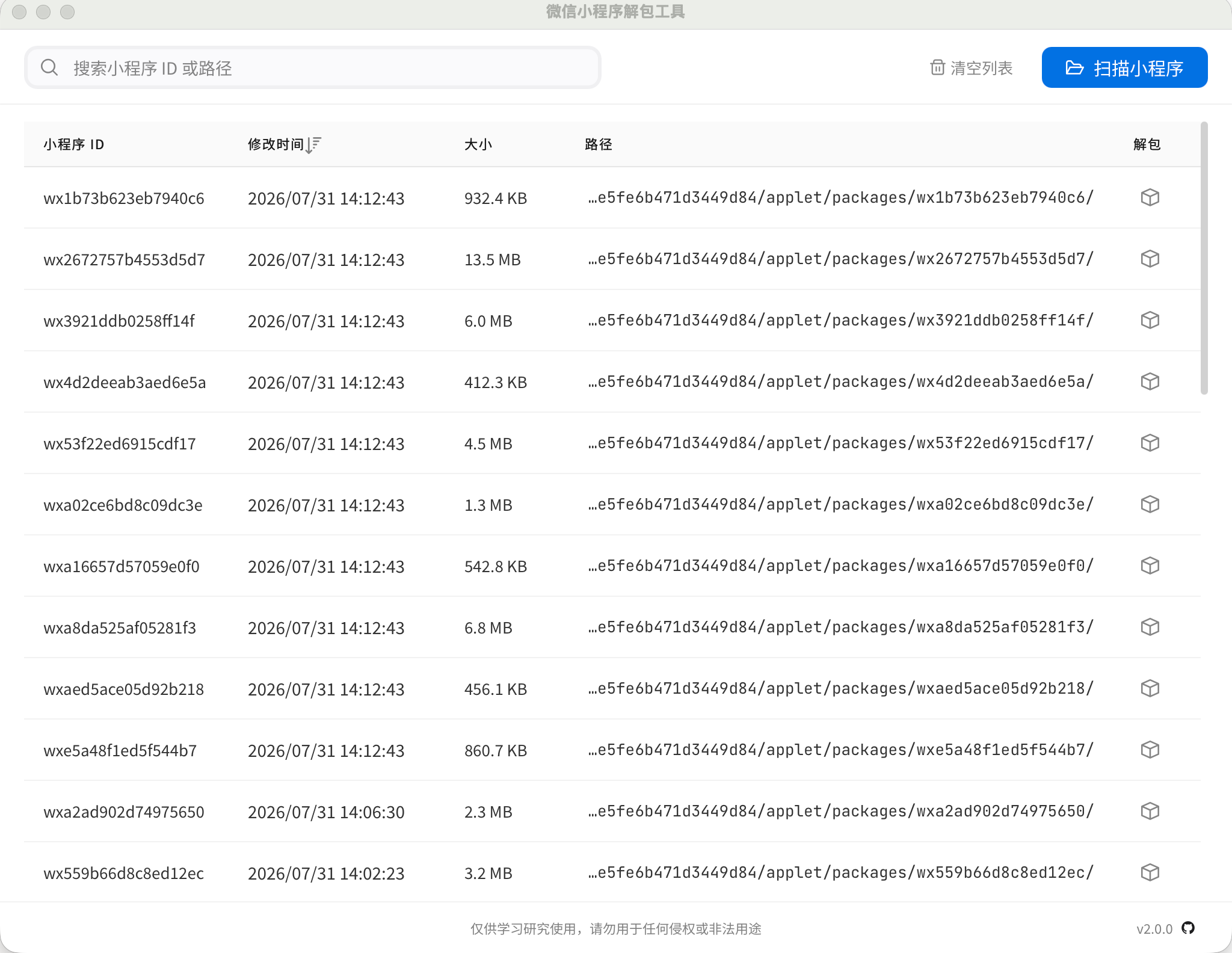Select ID text wx1b73b623eb7940c6
This screenshot has width=1232, height=953.
click(124, 199)
